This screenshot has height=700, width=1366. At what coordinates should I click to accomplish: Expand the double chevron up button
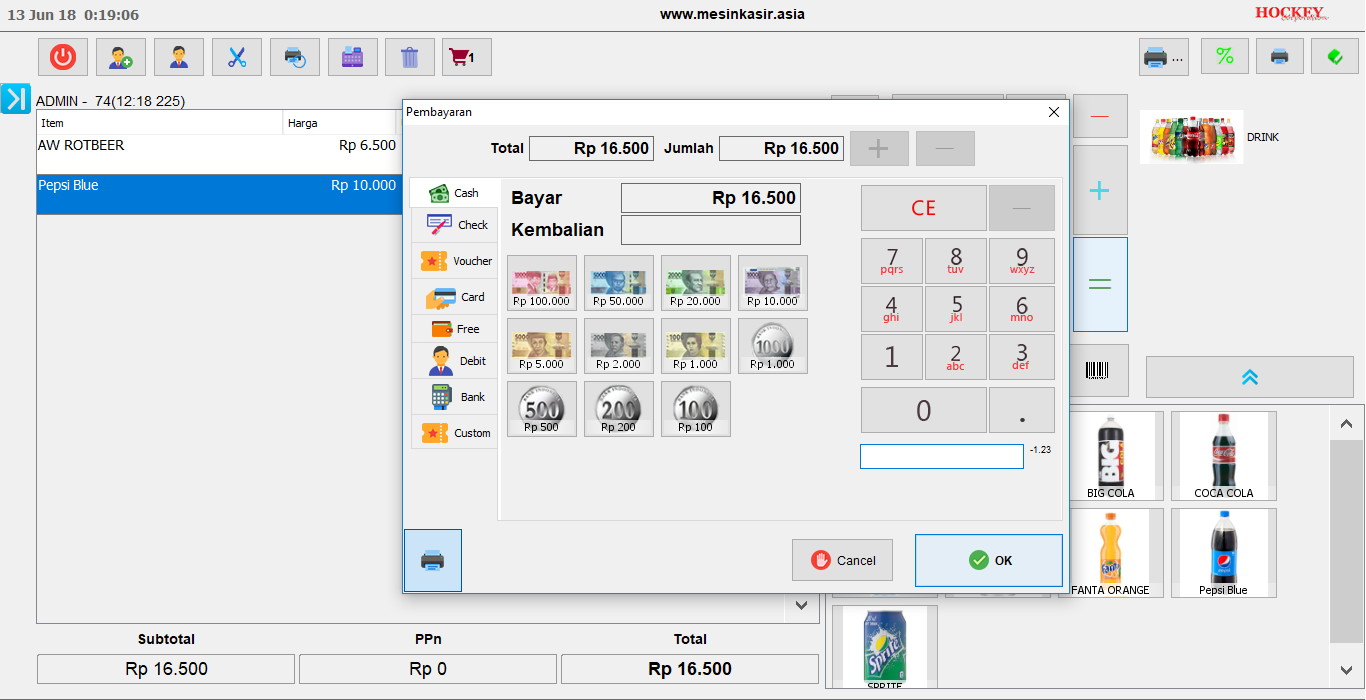tap(1249, 377)
